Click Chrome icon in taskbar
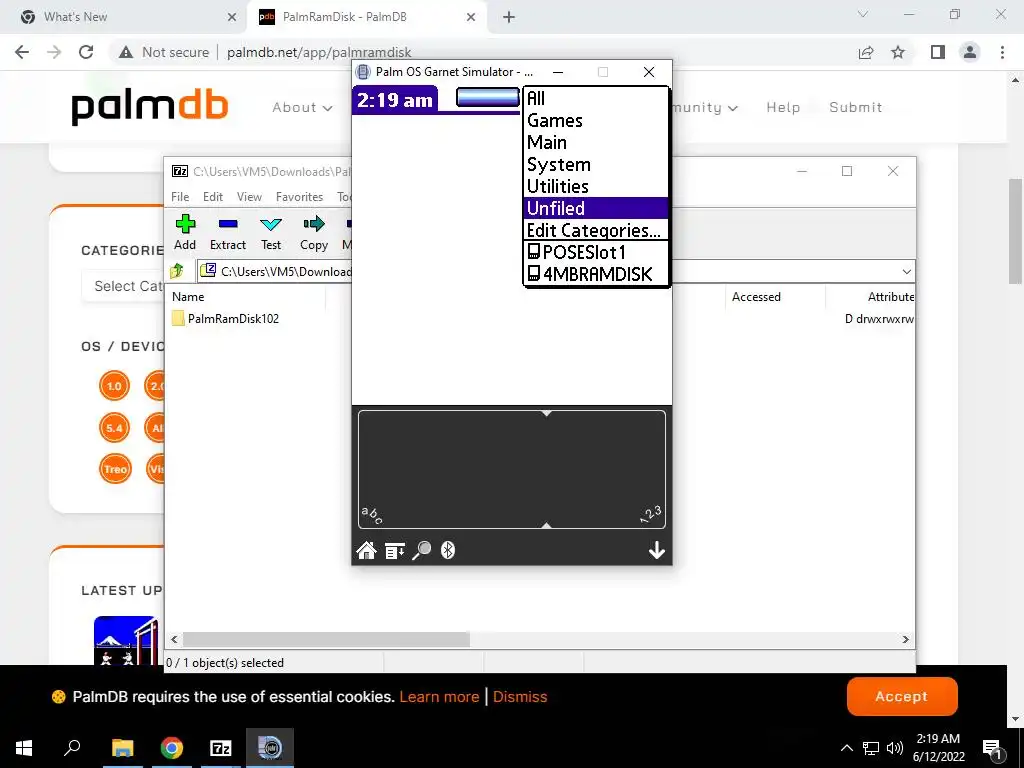1024x768 pixels. [x=172, y=748]
